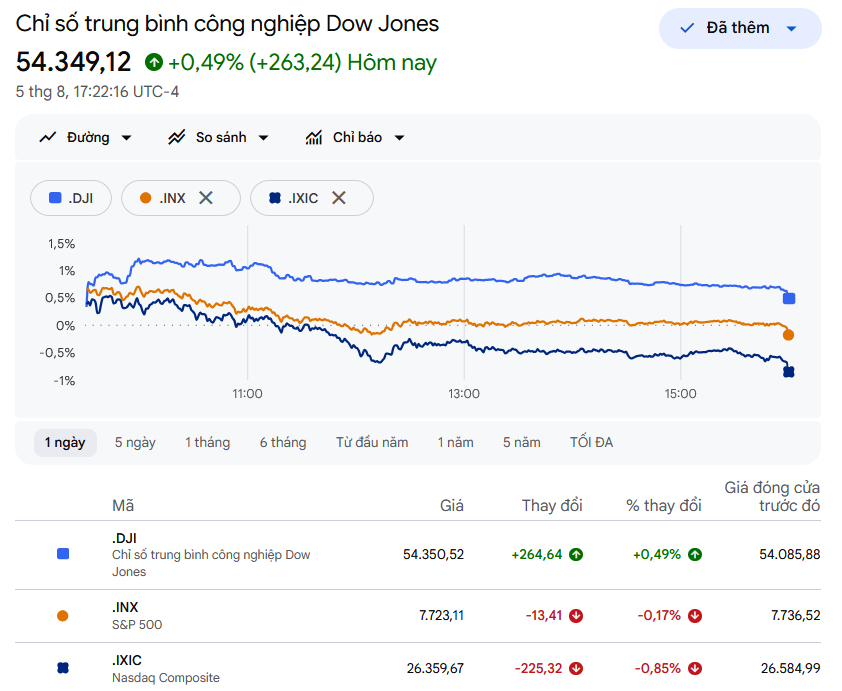Image resolution: width=842 pixels, height=691 pixels.
Task: Open the Đường chart type dropdown
Action: coord(85,137)
